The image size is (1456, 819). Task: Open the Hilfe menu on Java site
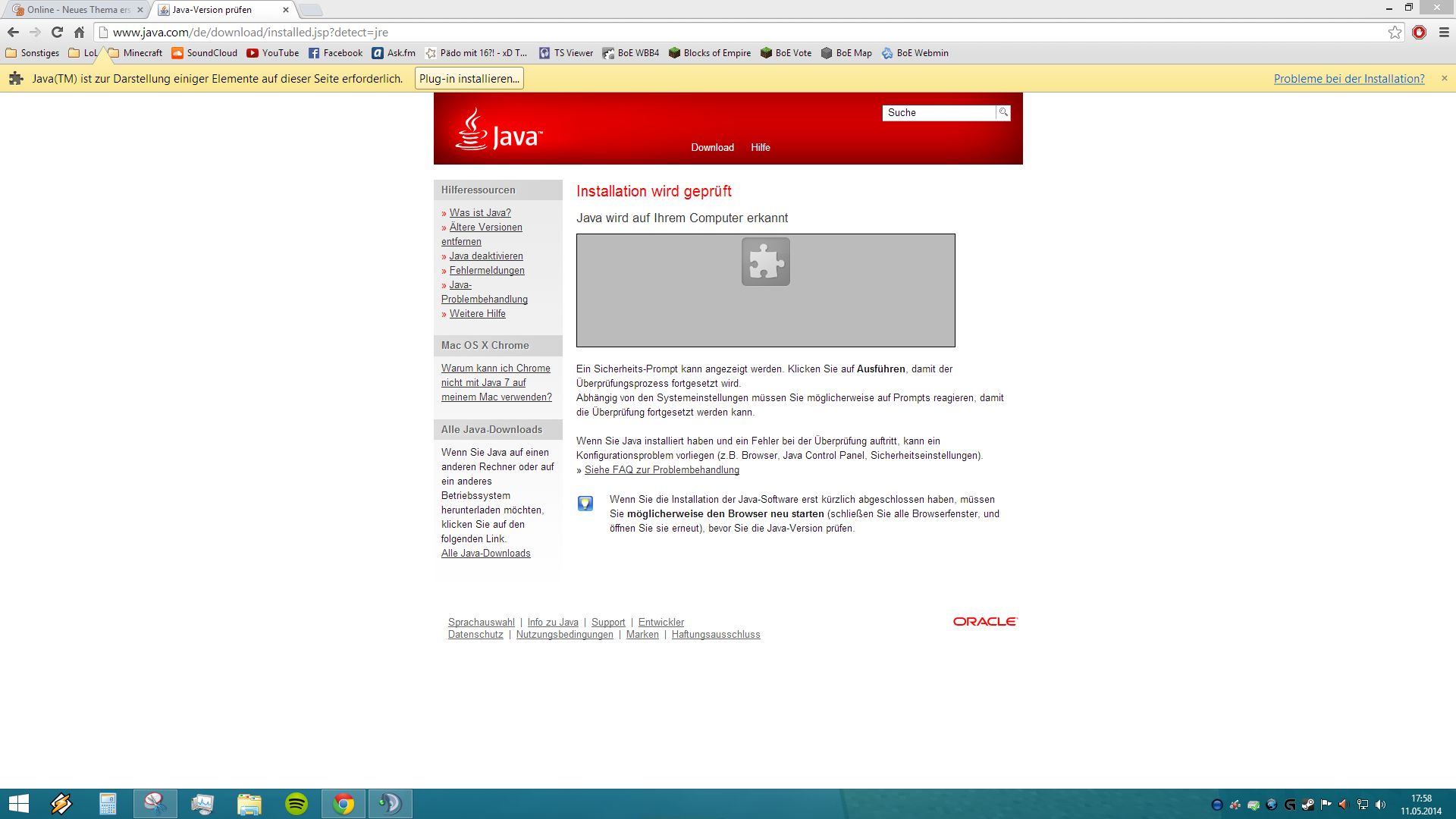(x=761, y=148)
